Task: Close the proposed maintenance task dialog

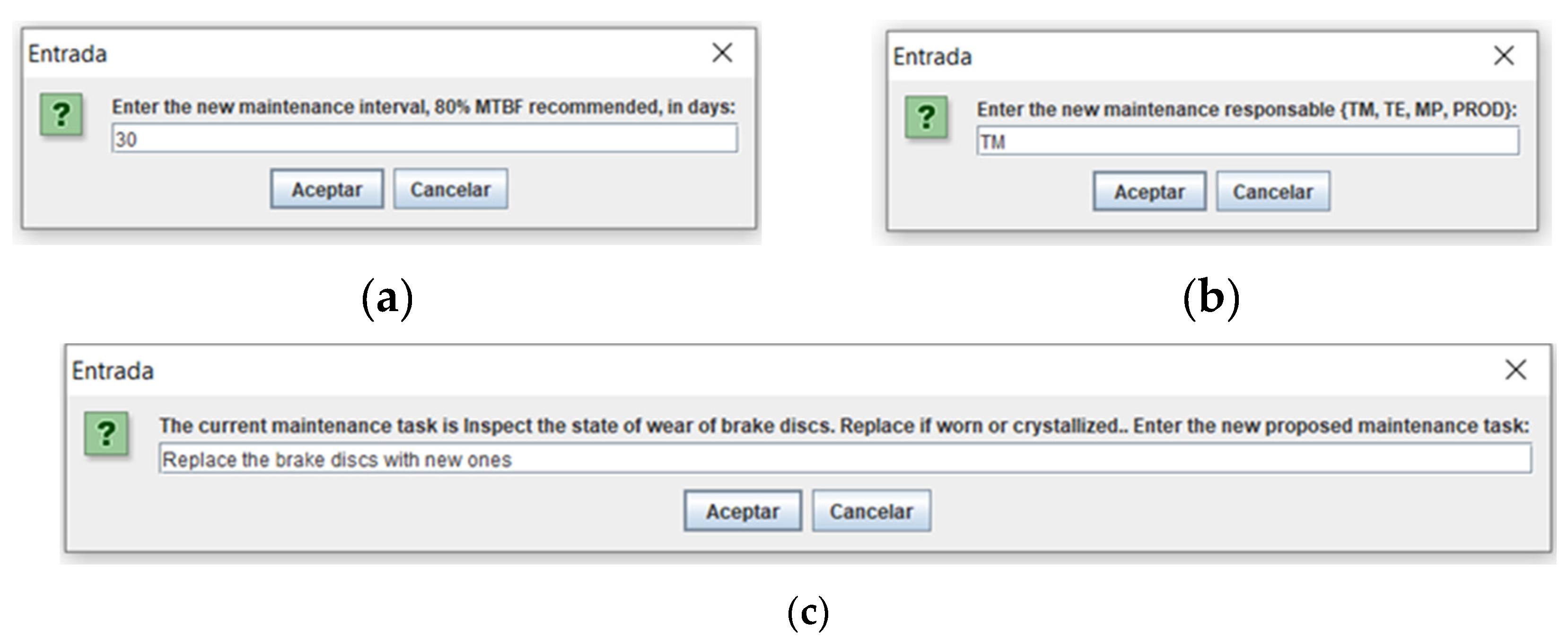Action: (1515, 369)
